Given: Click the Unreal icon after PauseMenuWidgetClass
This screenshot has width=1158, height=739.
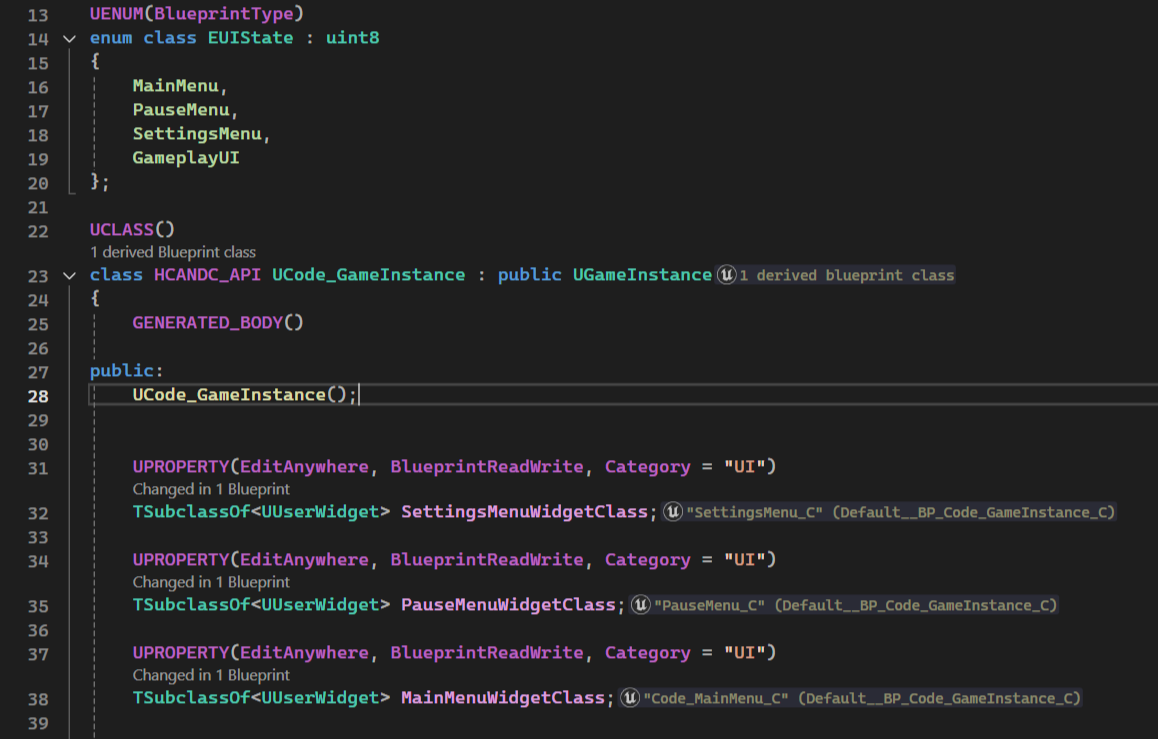Looking at the screenshot, I should pos(639,605).
